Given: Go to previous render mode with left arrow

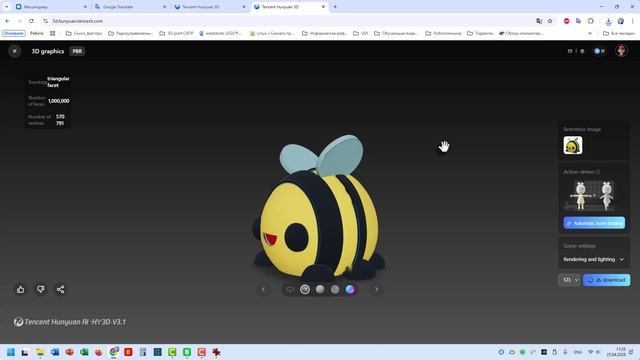Looking at the screenshot, I should (264, 289).
